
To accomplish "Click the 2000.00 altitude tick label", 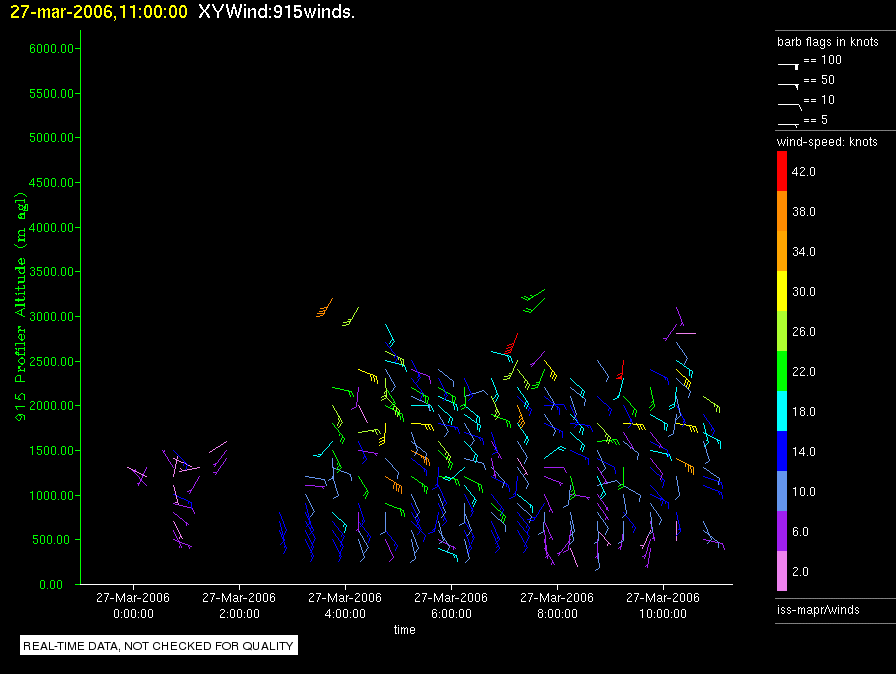I will point(51,406).
